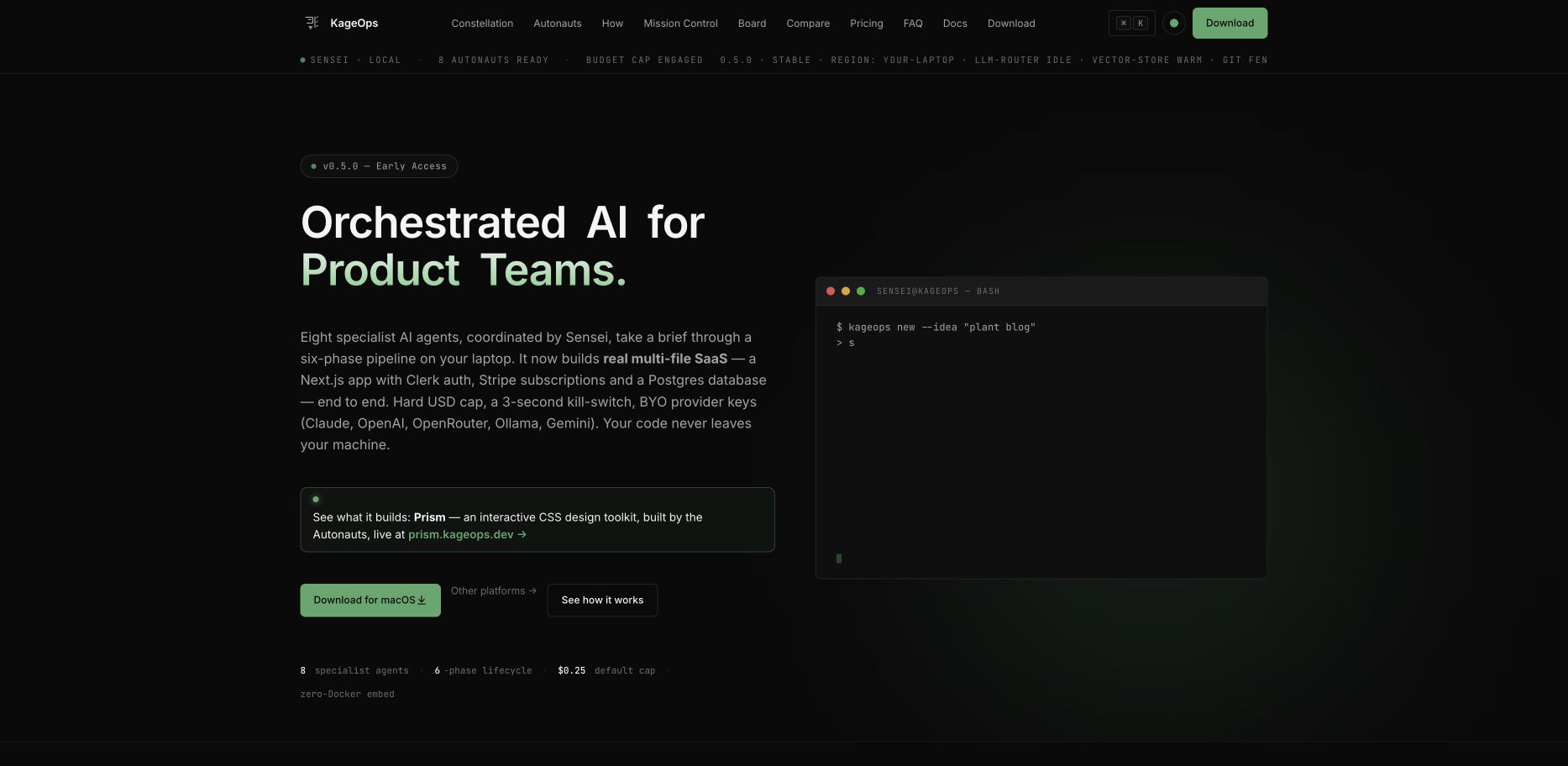The image size is (1568, 766).
Task: Click the "LLM-ROUTER IDLE" ticker text
Action: click(x=1023, y=60)
